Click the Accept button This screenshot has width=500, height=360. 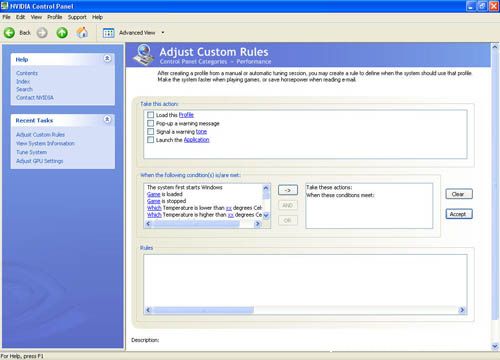click(459, 214)
